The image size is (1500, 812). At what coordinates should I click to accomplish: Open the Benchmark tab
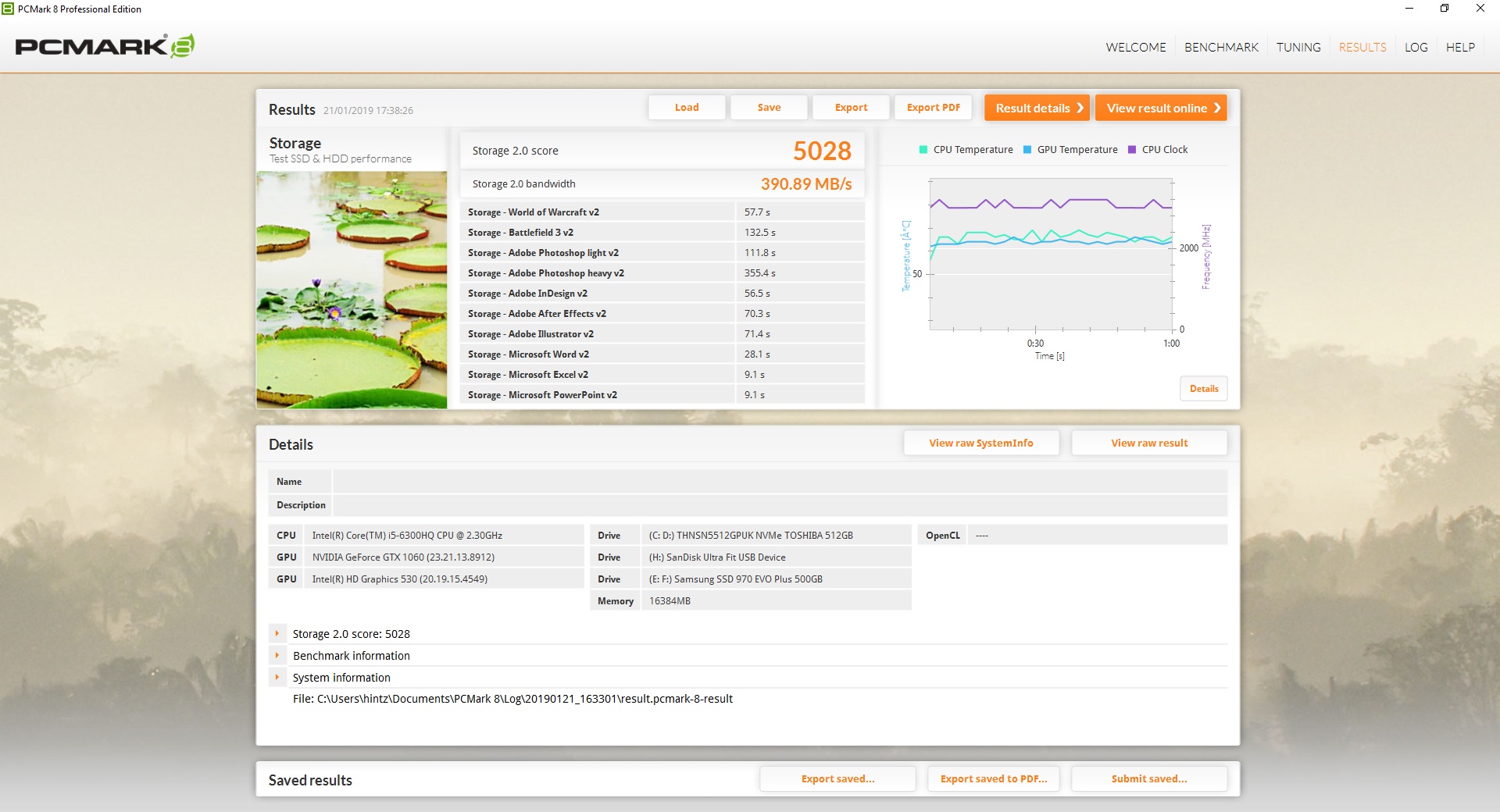coord(1221,48)
